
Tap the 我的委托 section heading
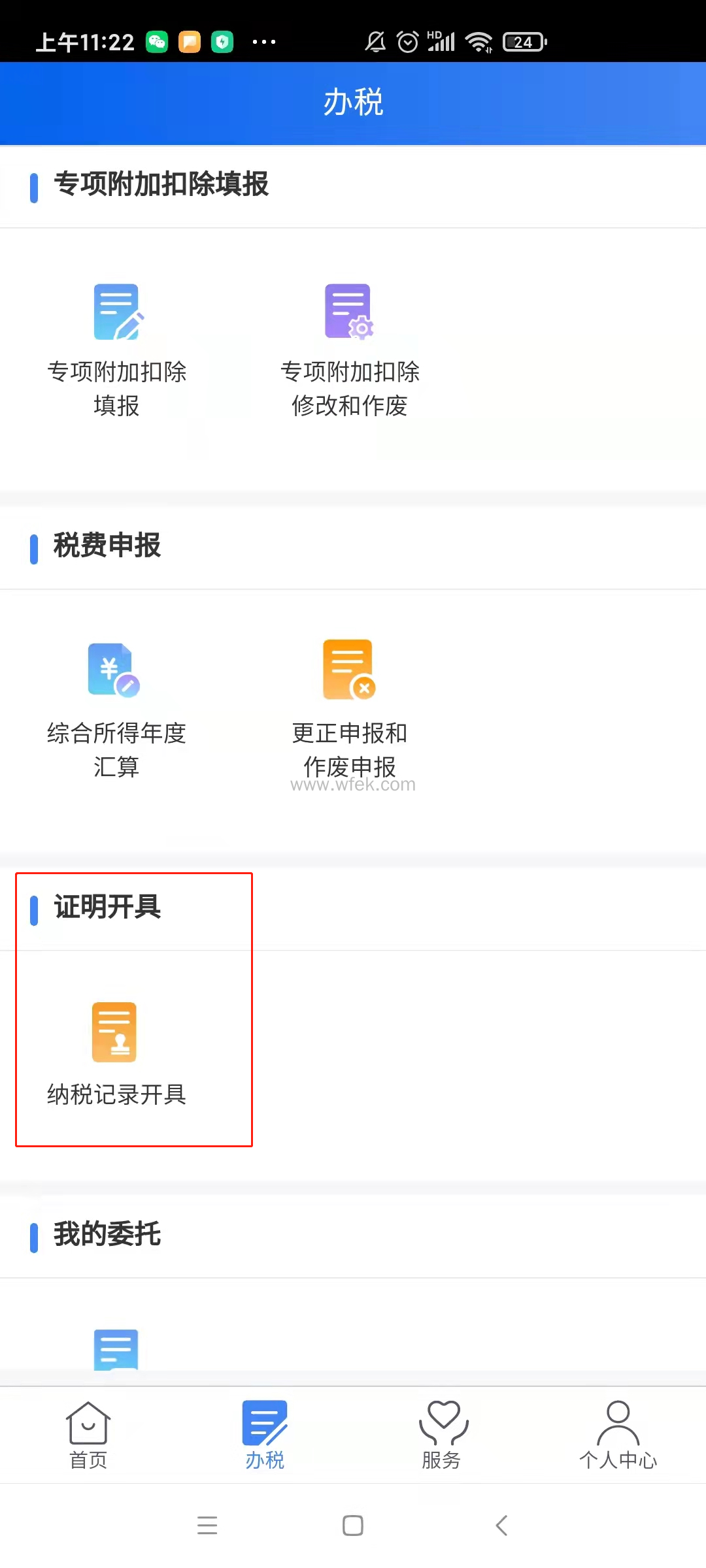point(107,1234)
